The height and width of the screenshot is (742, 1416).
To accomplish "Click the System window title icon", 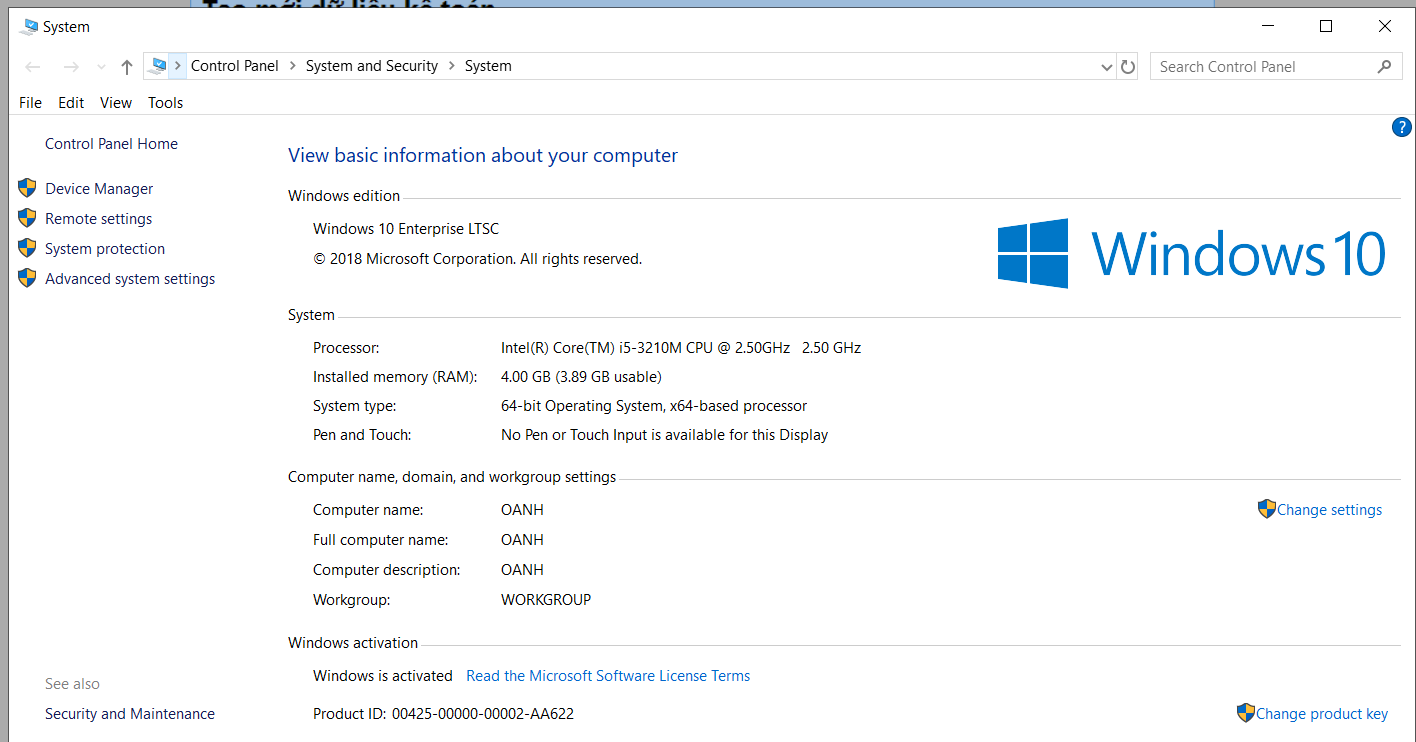I will coord(29,27).
